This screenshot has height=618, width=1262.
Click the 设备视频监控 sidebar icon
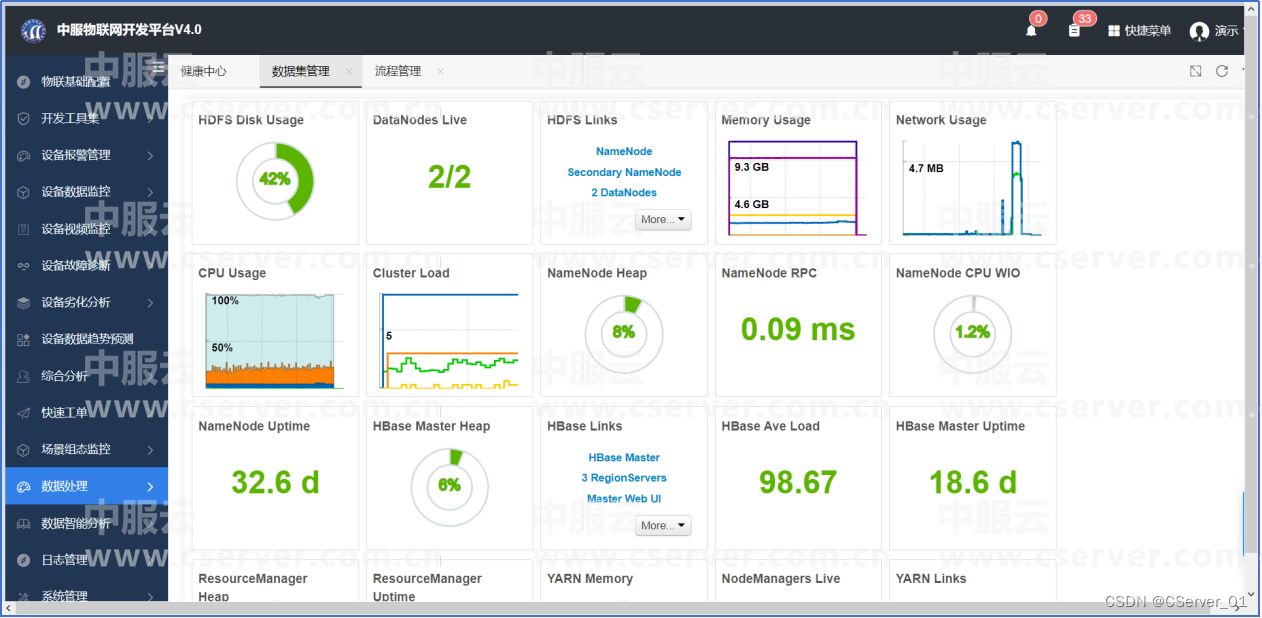pos(23,229)
